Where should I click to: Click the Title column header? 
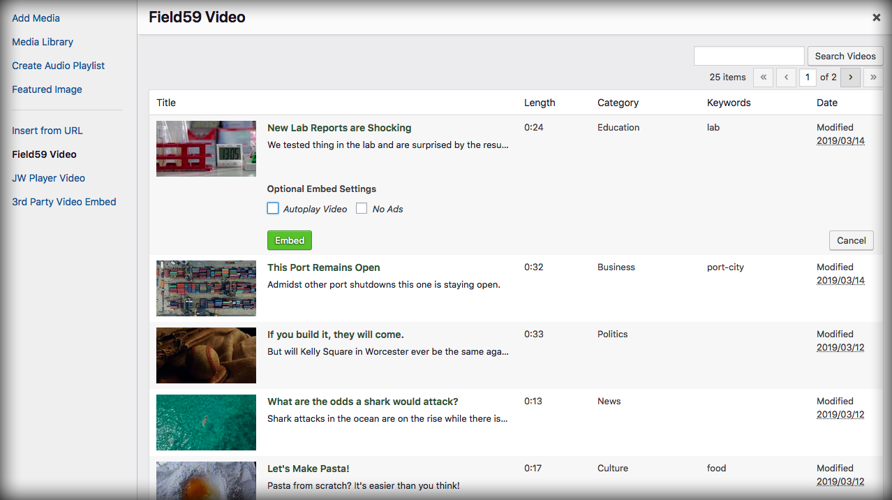point(166,103)
